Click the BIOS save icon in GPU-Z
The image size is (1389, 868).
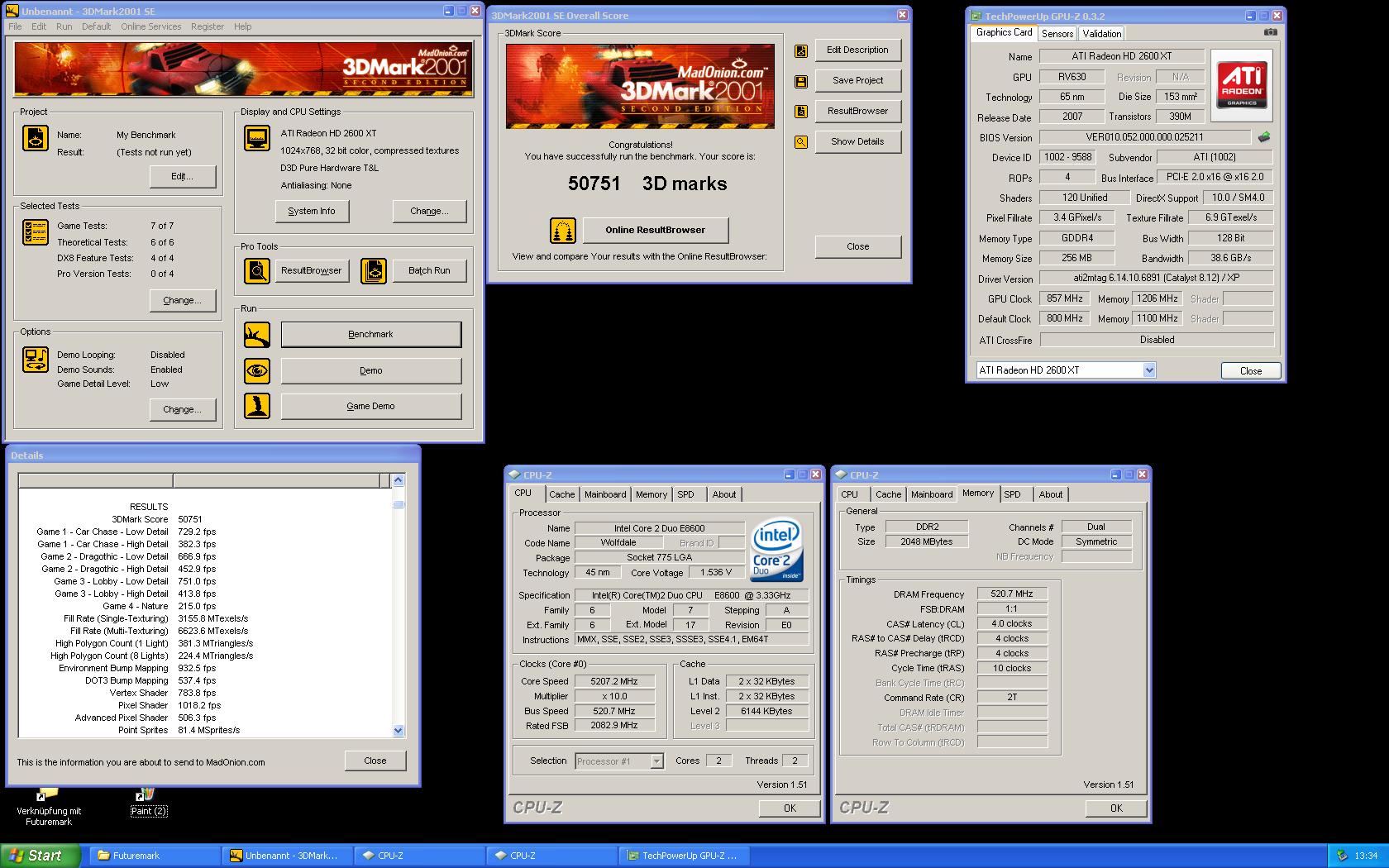pos(1263,137)
